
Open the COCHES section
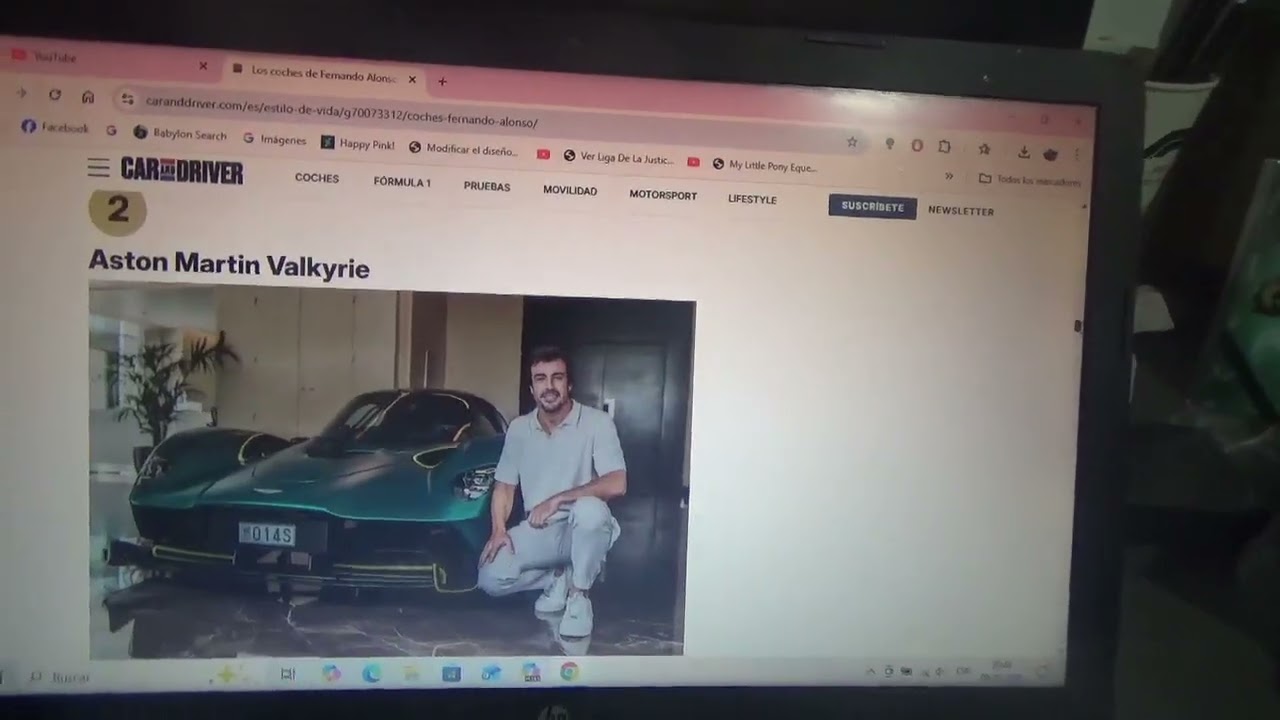(317, 178)
